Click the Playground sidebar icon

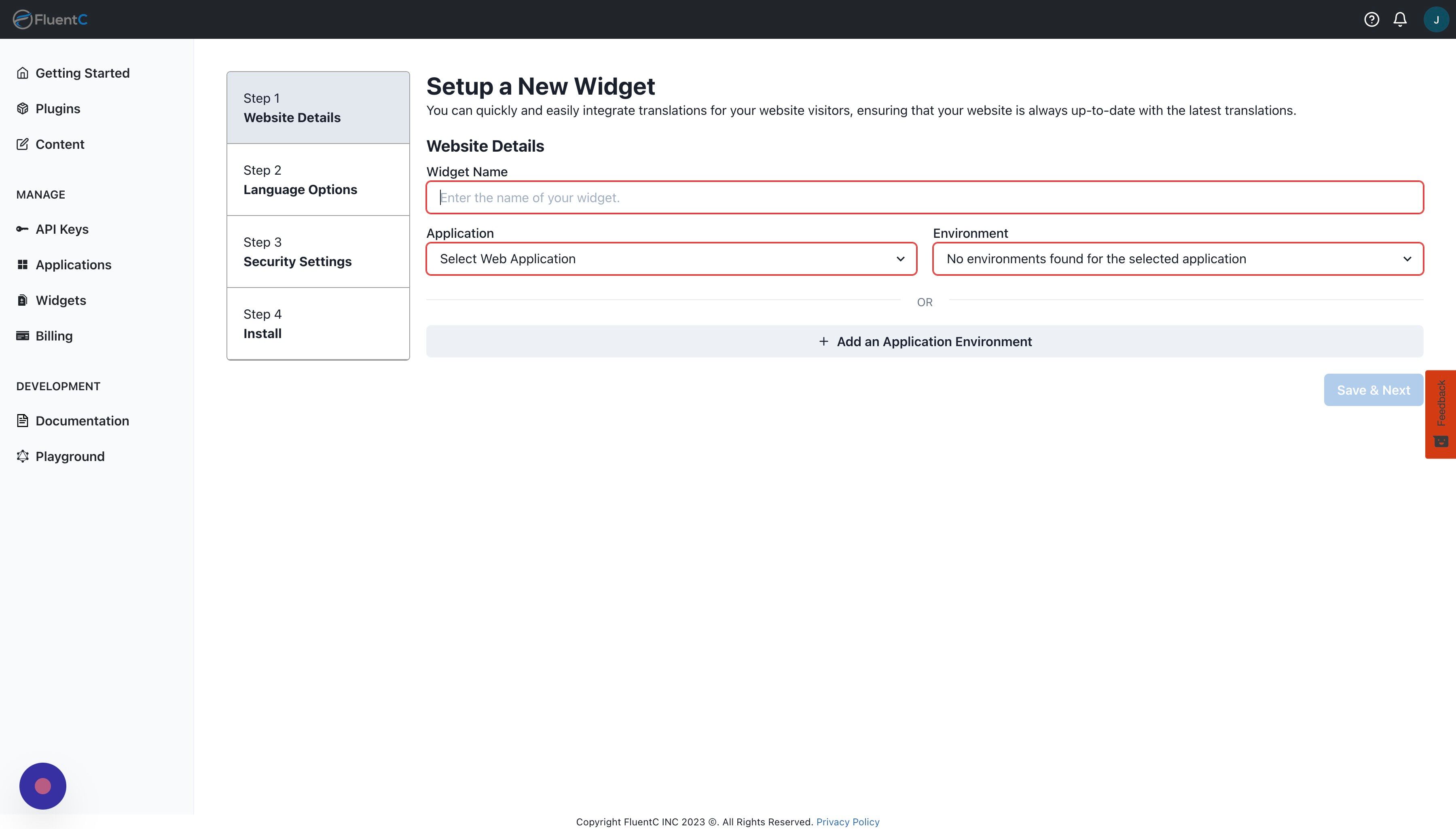[22, 456]
